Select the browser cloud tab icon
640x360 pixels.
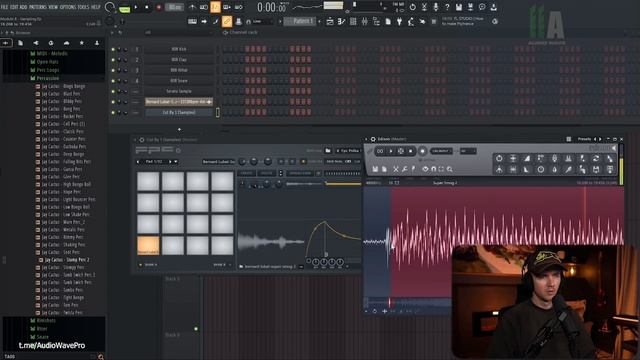(66, 43)
